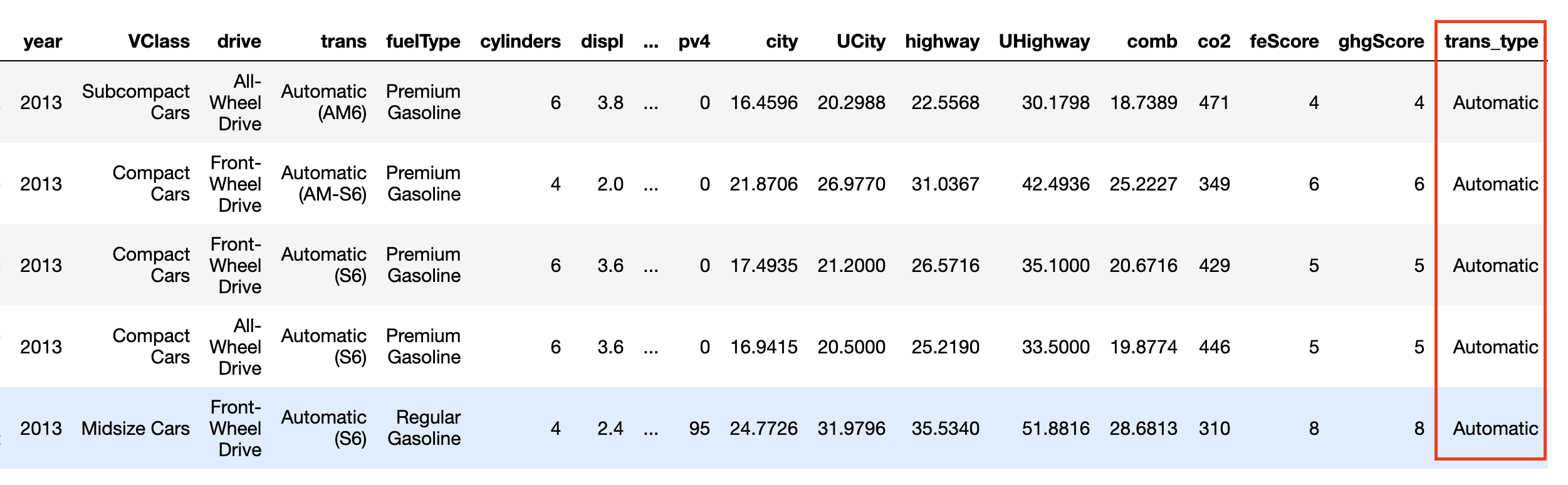Select the ghgScore column header
The width and height of the screenshot is (1568, 485).
pos(1381,41)
